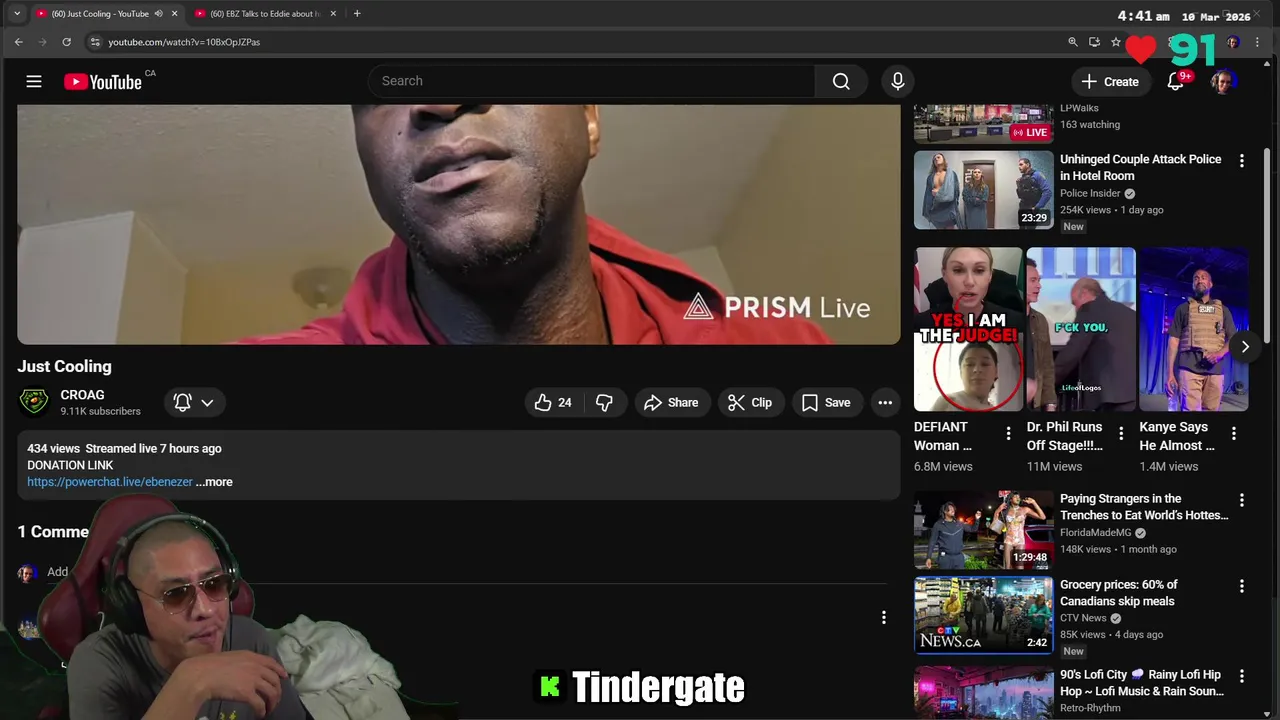Image resolution: width=1280 pixels, height=720 pixels.
Task: Open options for Dr. Phil short
Action: [x=1121, y=434]
